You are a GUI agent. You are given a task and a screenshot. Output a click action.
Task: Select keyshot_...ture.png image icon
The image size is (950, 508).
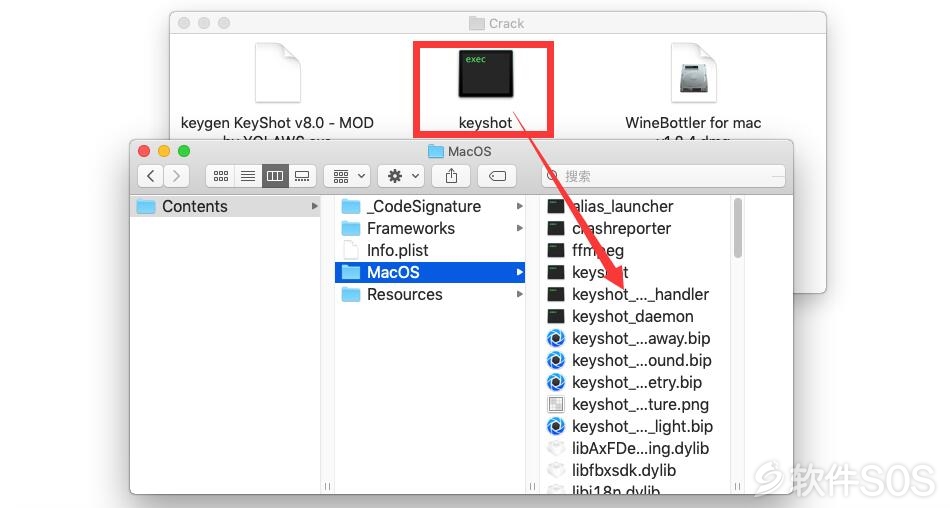pyautogui.click(x=556, y=404)
